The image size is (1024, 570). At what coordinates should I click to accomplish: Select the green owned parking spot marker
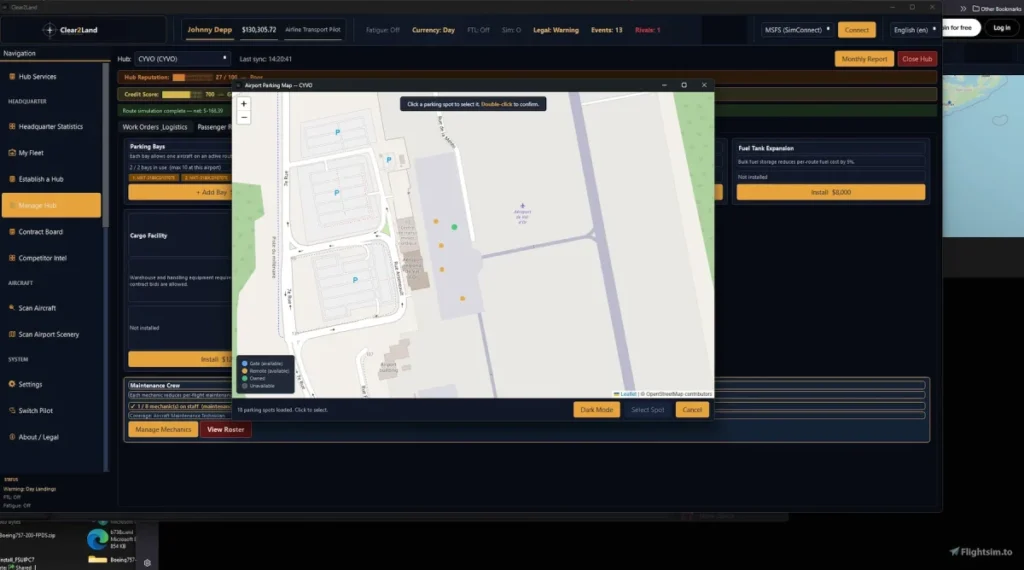[x=454, y=228]
